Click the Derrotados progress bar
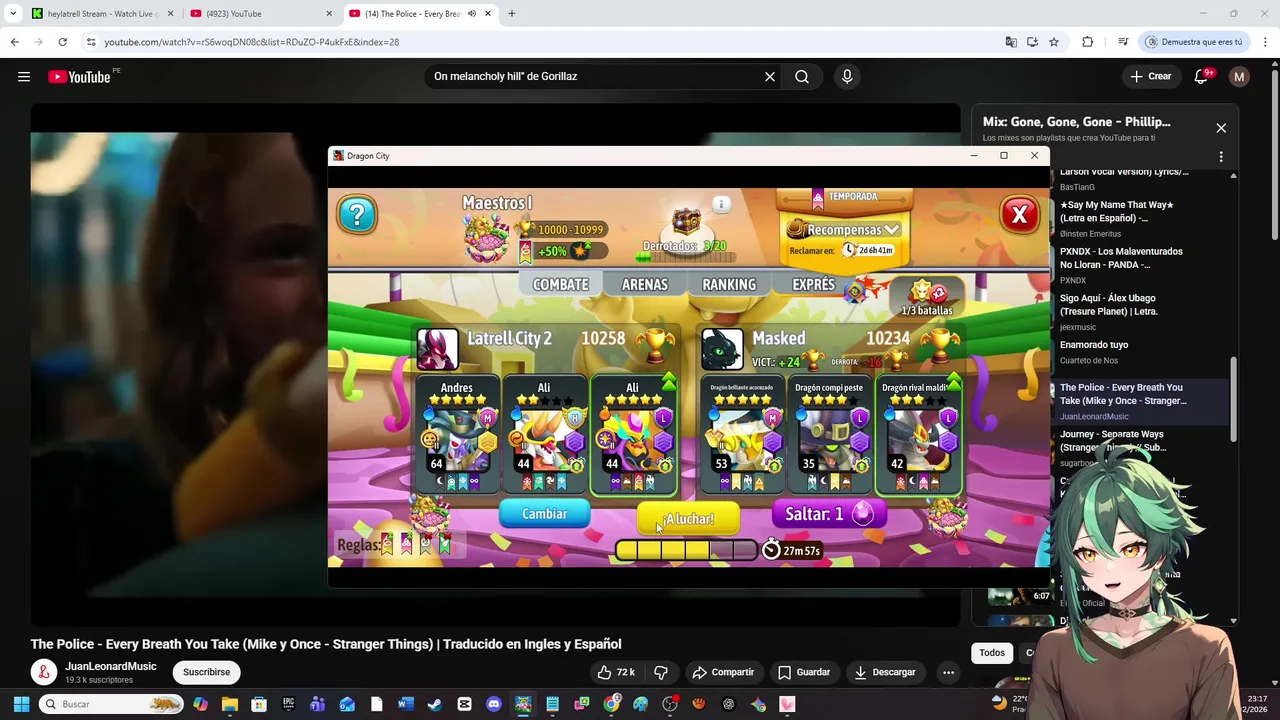Viewport: 1280px width, 720px height. point(684,258)
